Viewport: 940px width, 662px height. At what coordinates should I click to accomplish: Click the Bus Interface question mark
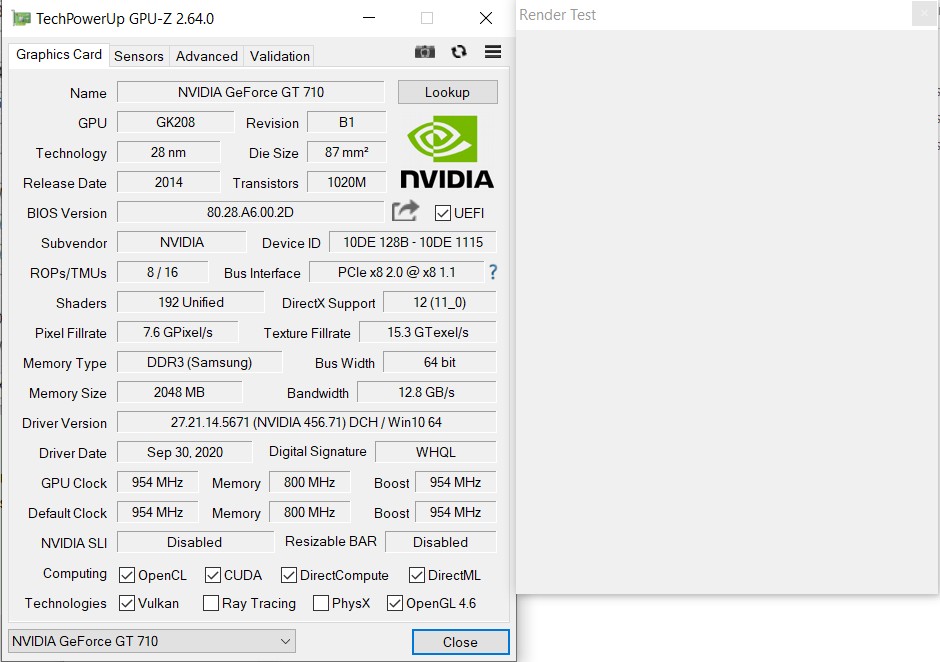492,272
